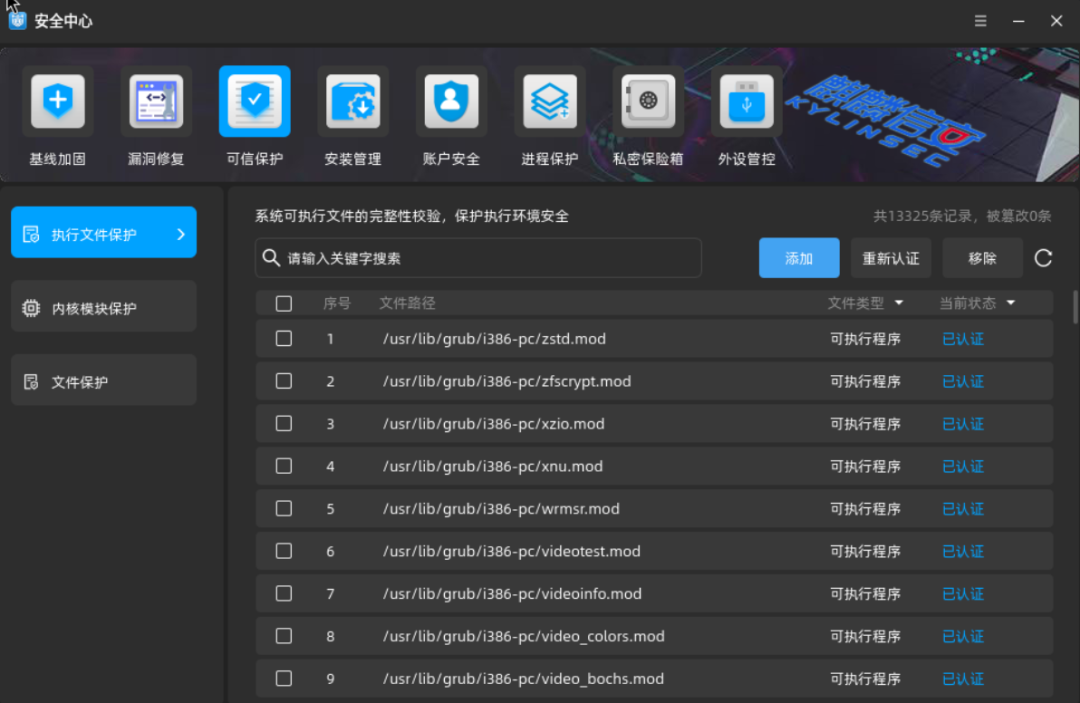Image resolution: width=1080 pixels, height=703 pixels.
Task: Open the 私密保险箱 private safe icon
Action: pos(648,102)
